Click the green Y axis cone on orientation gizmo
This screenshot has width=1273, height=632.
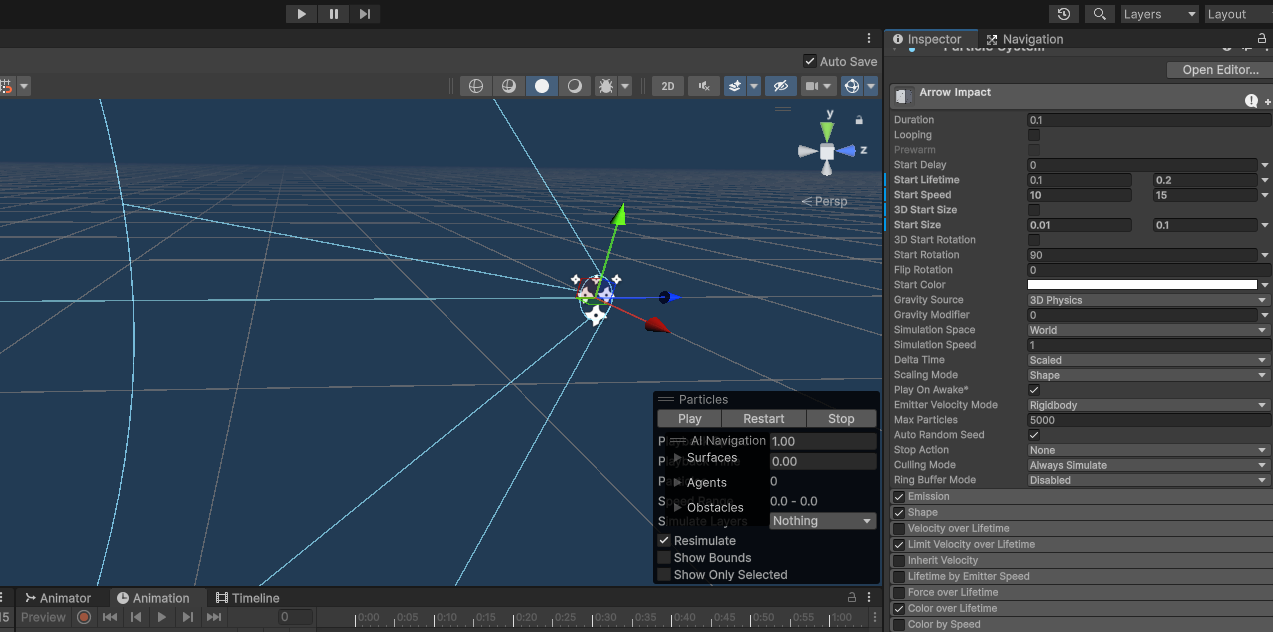tap(827, 131)
